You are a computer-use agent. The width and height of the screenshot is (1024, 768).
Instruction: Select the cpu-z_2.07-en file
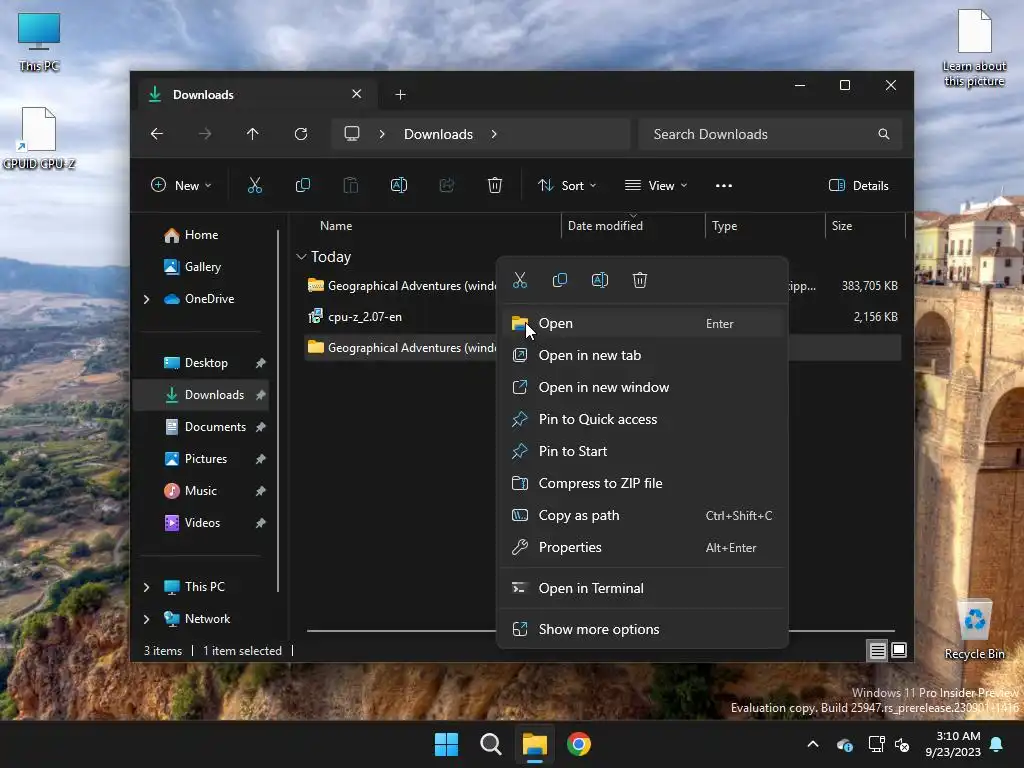click(x=364, y=317)
